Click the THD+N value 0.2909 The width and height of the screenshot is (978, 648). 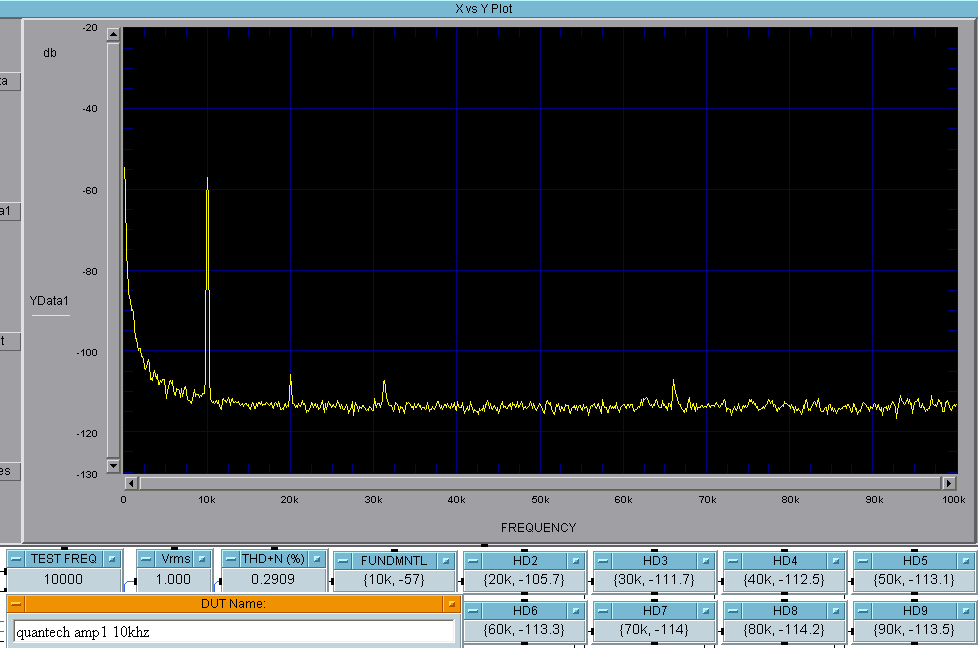click(x=273, y=579)
